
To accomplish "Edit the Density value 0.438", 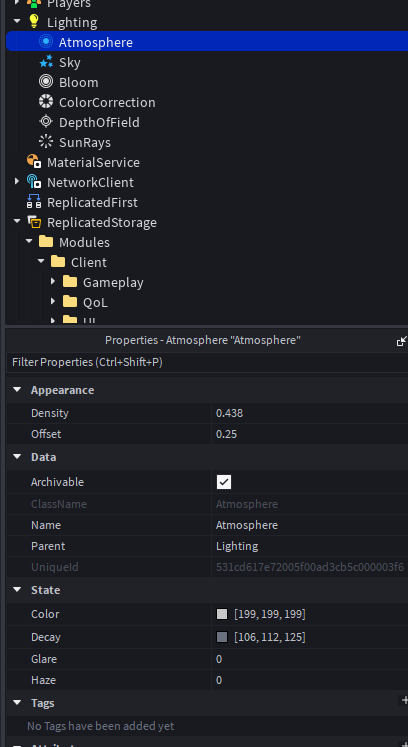I will [310, 413].
